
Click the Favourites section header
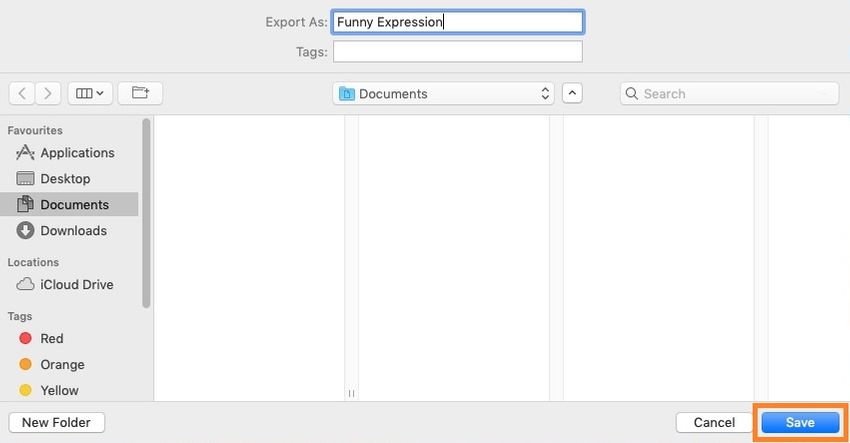click(x=35, y=131)
